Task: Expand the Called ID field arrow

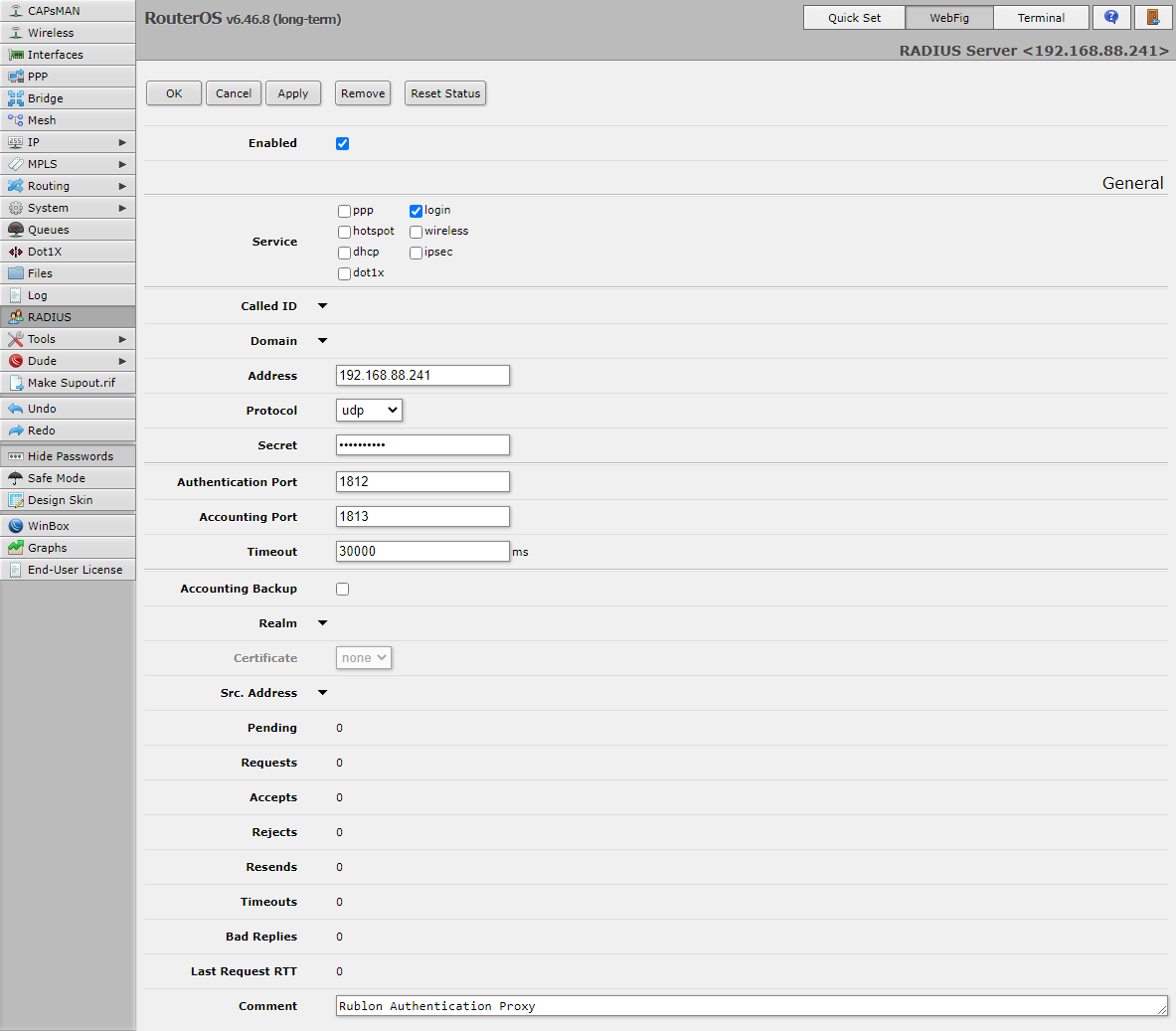Action: click(x=322, y=306)
